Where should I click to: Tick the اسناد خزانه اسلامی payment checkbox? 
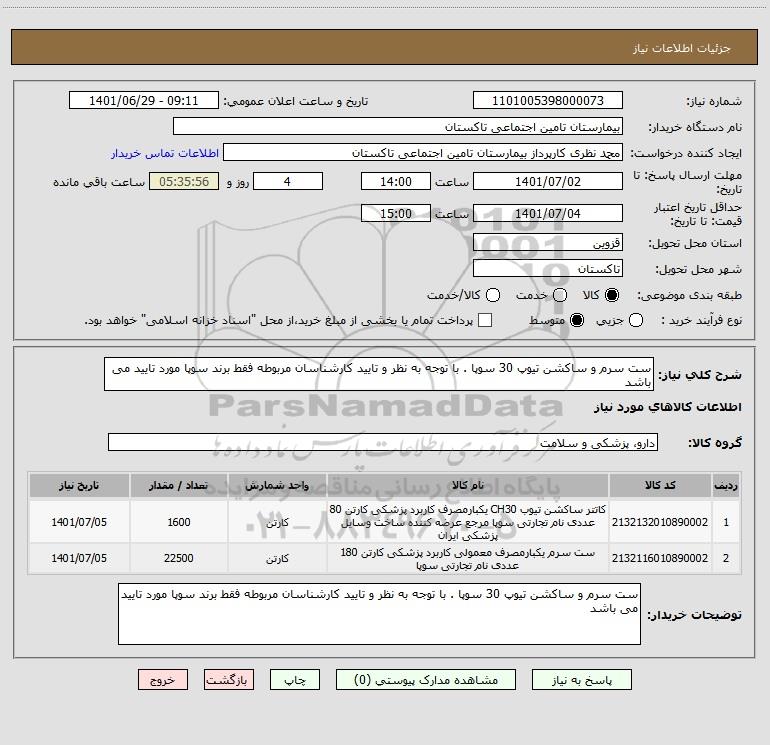[485, 320]
